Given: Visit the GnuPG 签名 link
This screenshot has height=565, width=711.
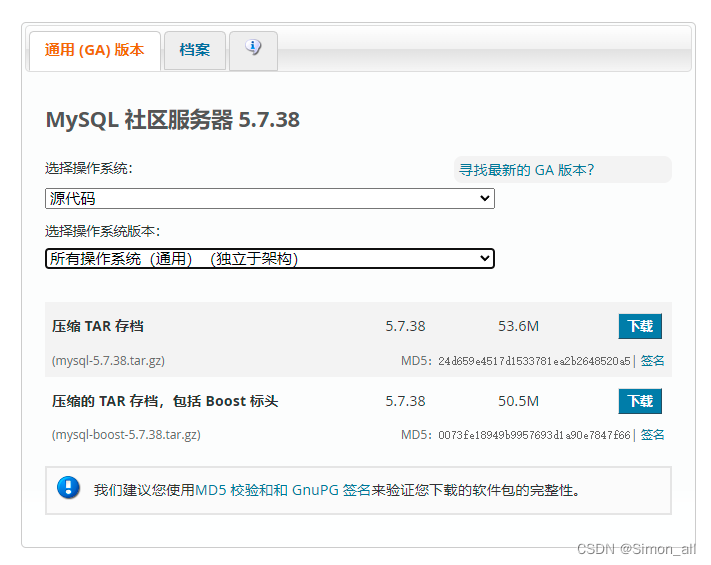Looking at the screenshot, I should coord(331,490).
